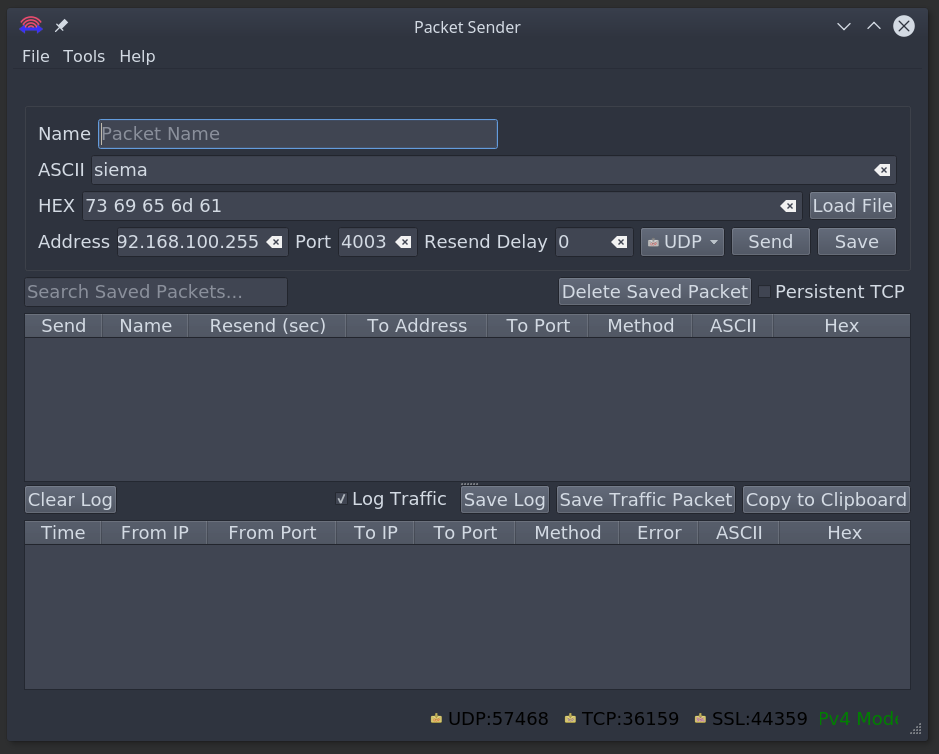Clear the Address field with its erase icon

tap(274, 242)
